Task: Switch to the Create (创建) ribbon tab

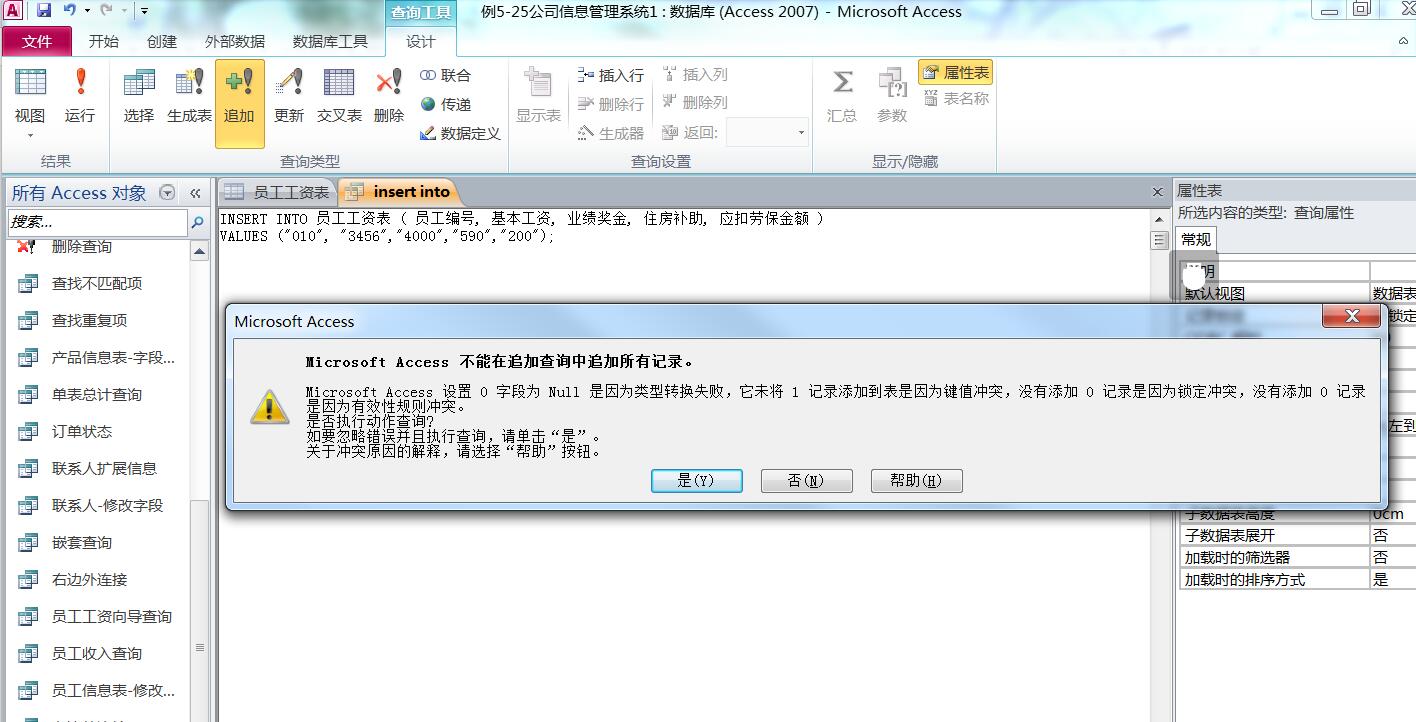Action: [x=161, y=41]
